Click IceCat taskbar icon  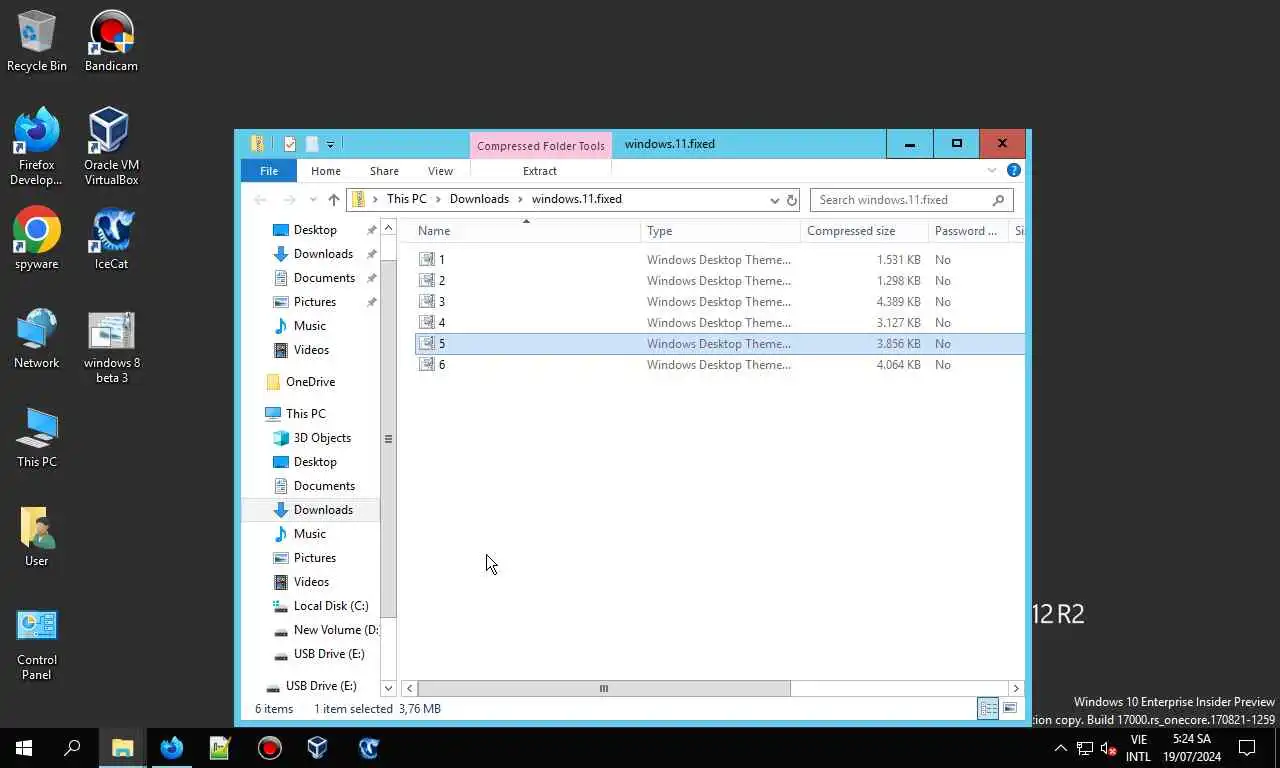[x=367, y=748]
